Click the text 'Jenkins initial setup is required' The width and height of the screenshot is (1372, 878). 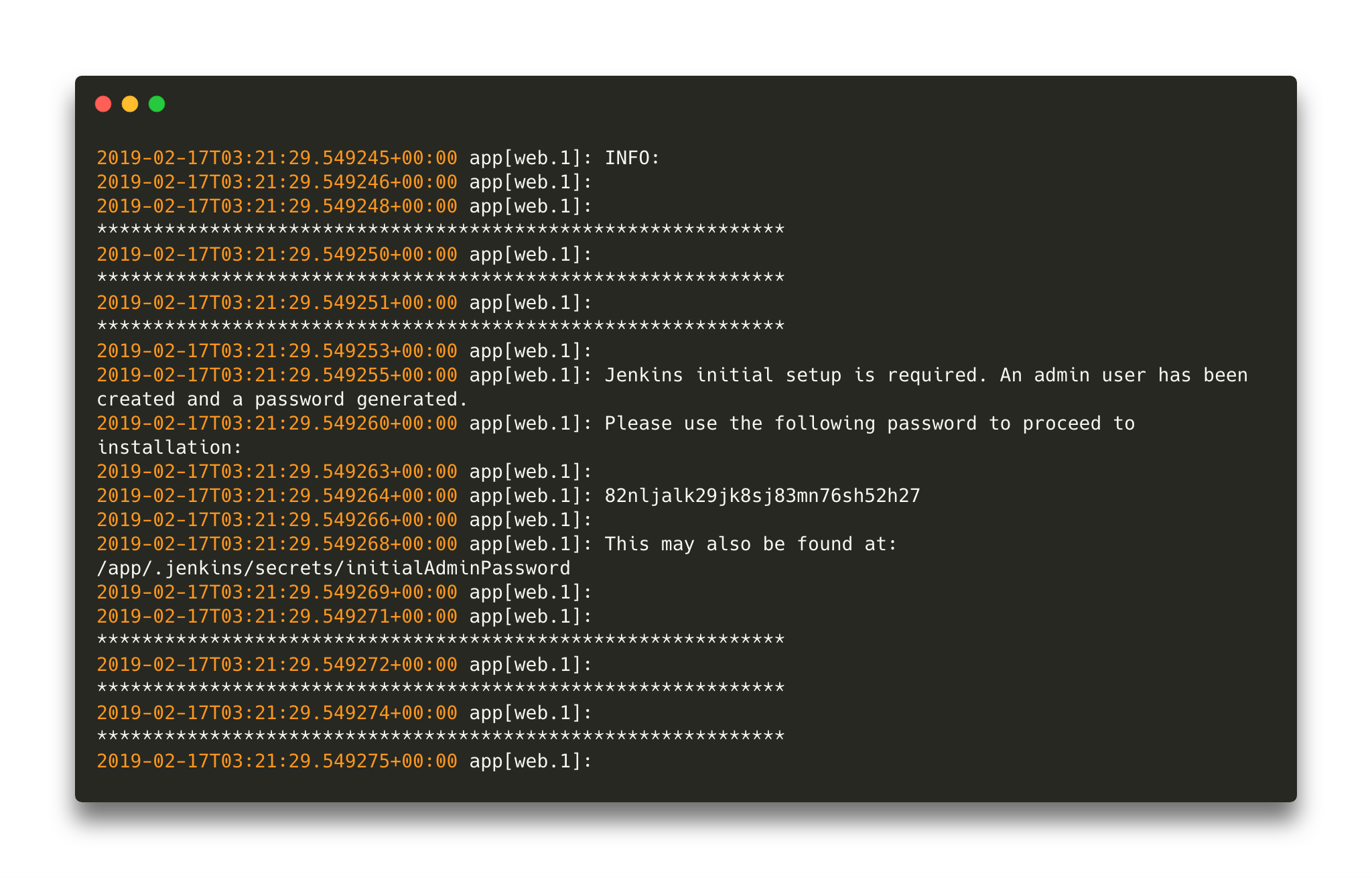(795, 375)
